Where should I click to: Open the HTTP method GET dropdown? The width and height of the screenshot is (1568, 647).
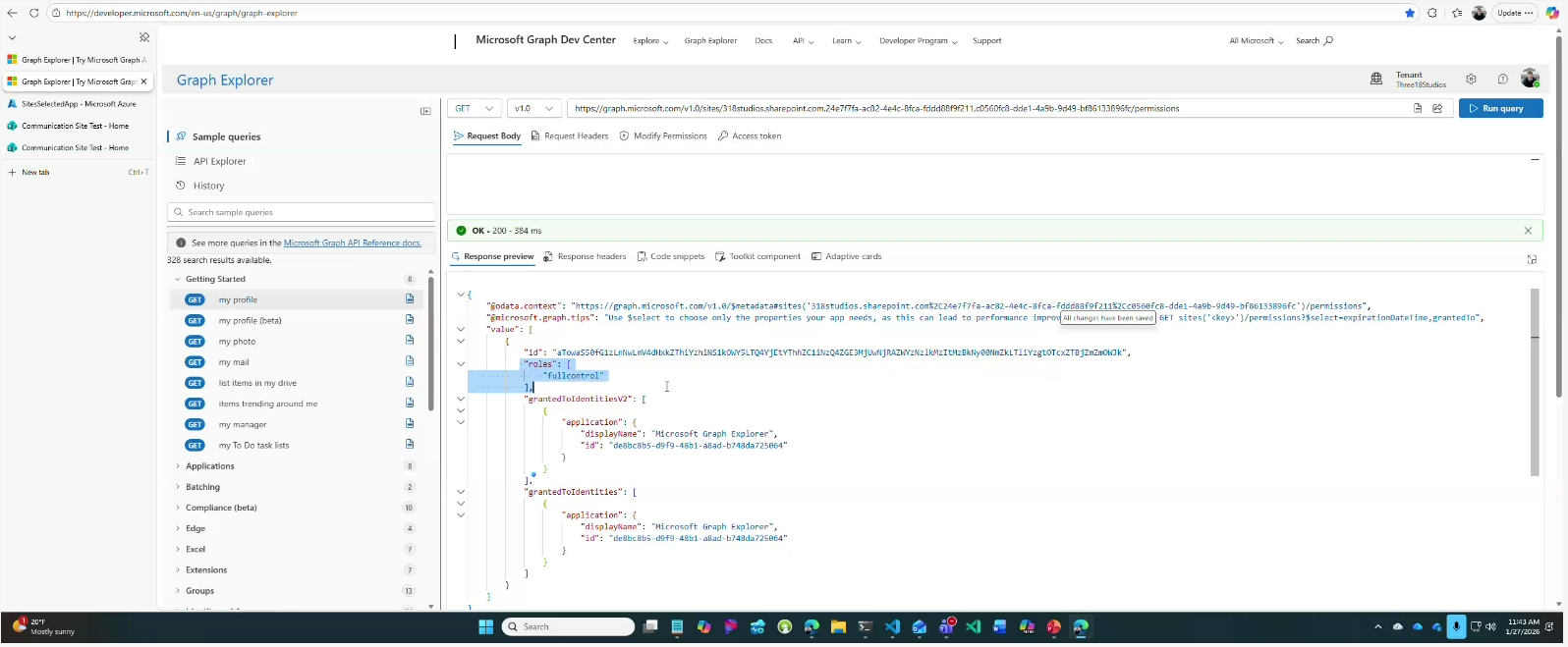tap(475, 108)
